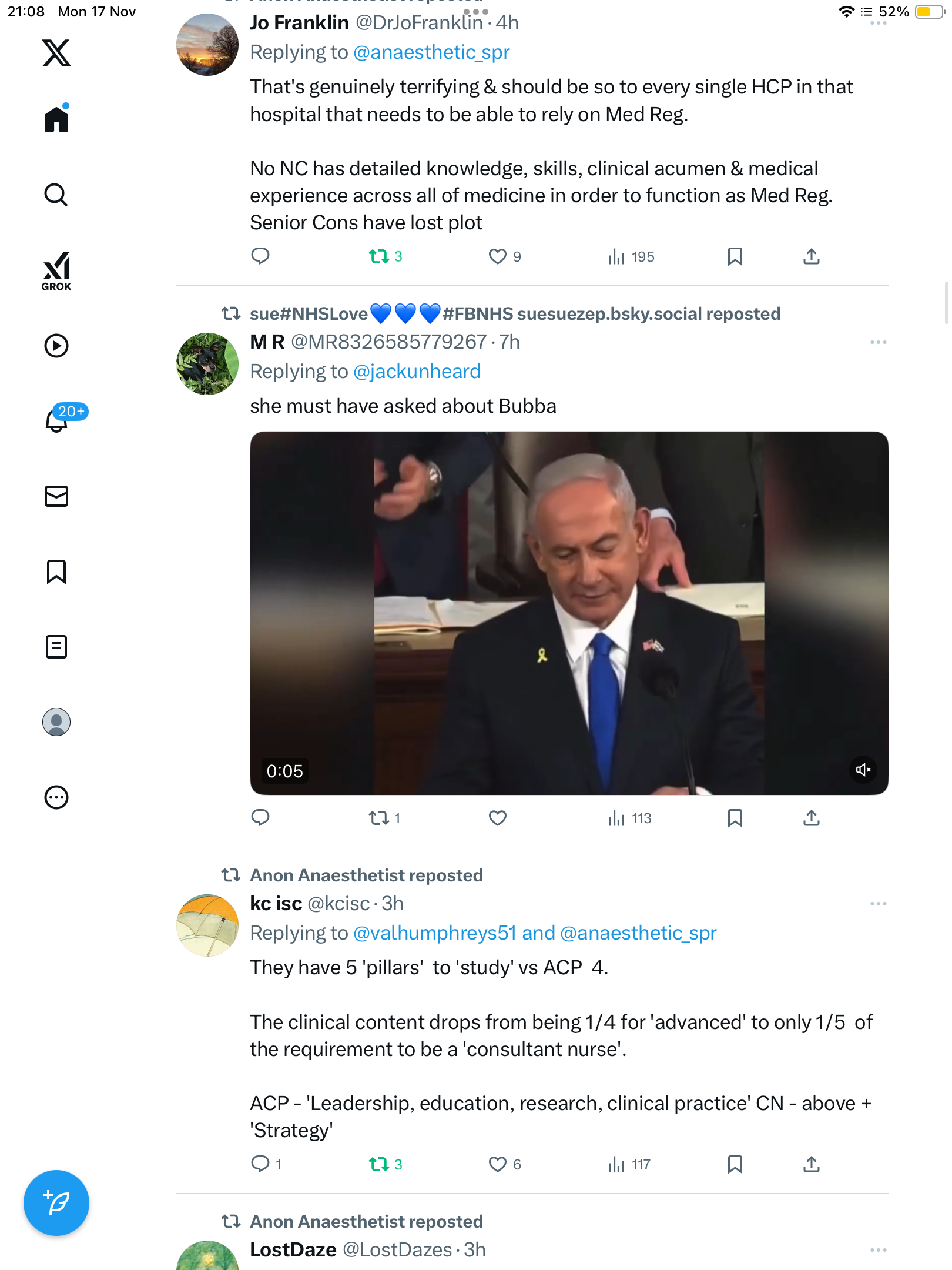This screenshot has height=1270, width=952.
Task: Open search with the magnifying glass icon
Action: click(x=56, y=195)
